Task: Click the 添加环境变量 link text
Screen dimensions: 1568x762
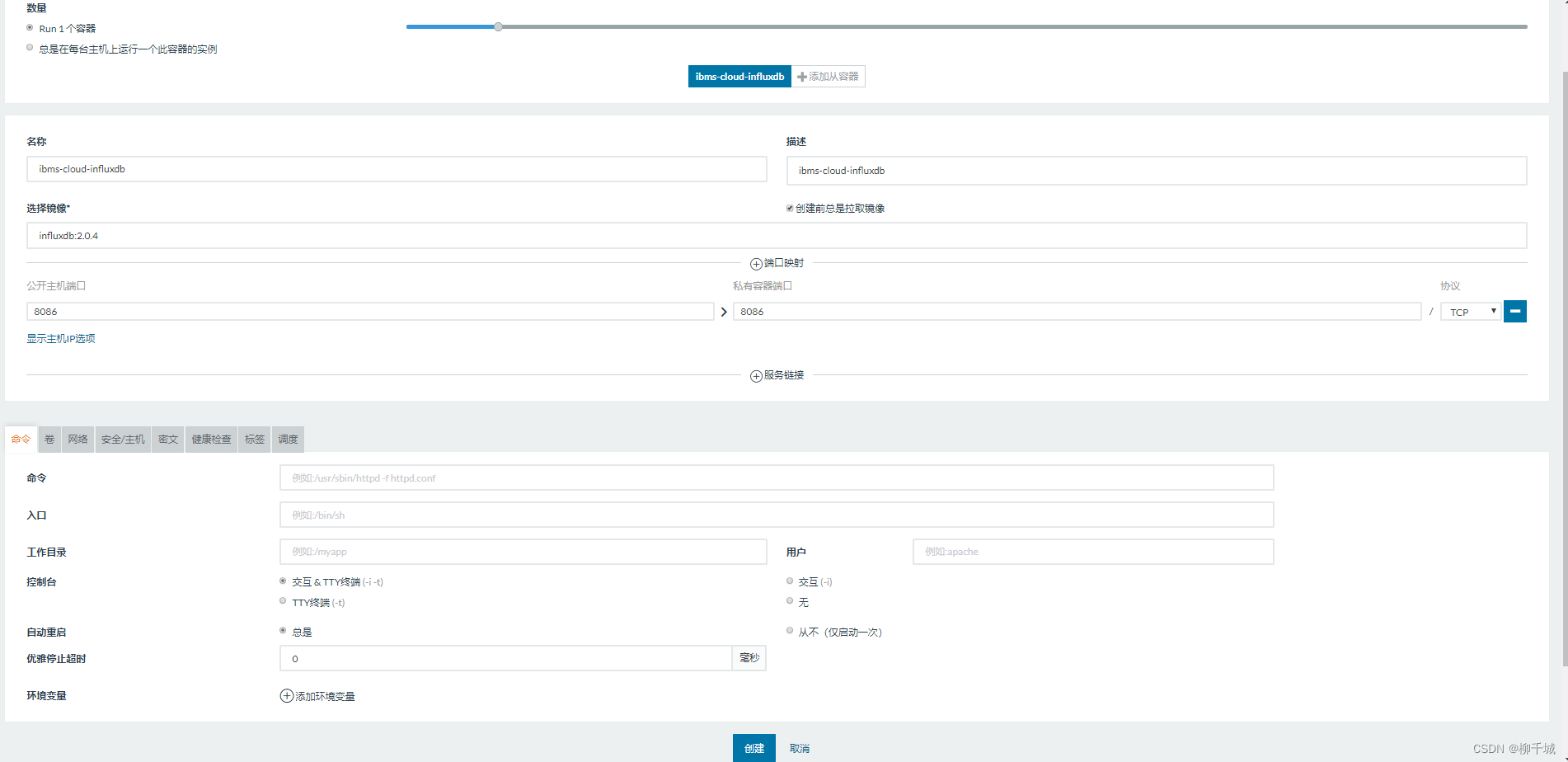Action: pos(326,697)
